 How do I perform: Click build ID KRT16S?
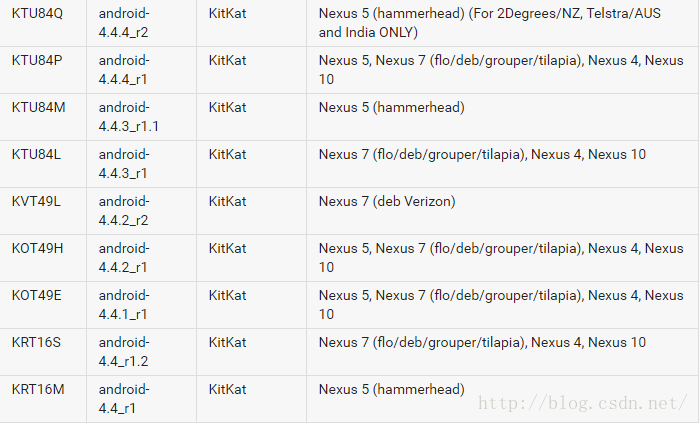coord(37,342)
